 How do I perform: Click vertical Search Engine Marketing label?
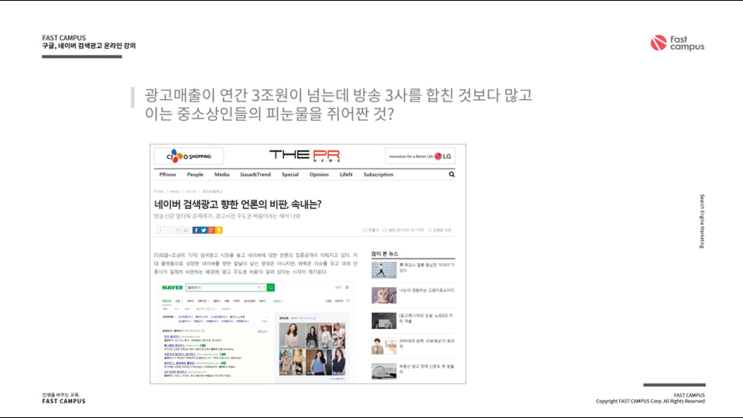click(x=702, y=221)
